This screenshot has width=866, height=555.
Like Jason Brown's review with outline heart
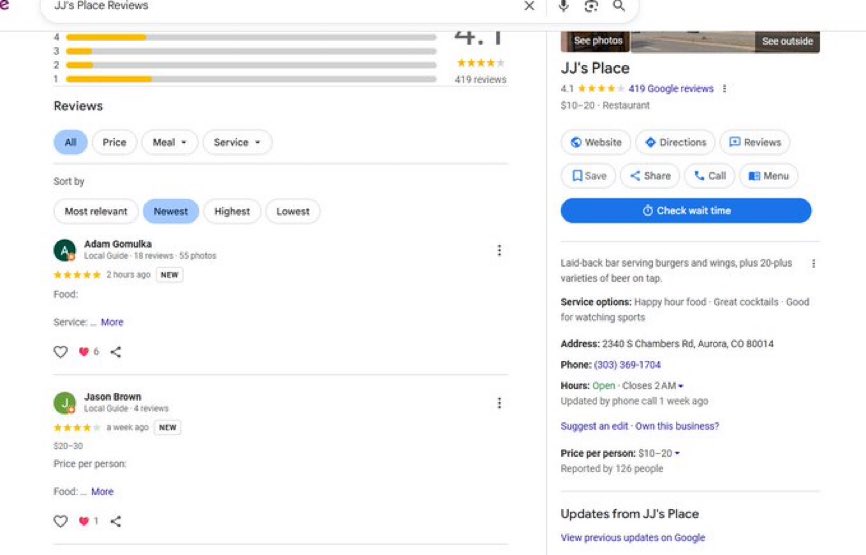click(x=61, y=521)
